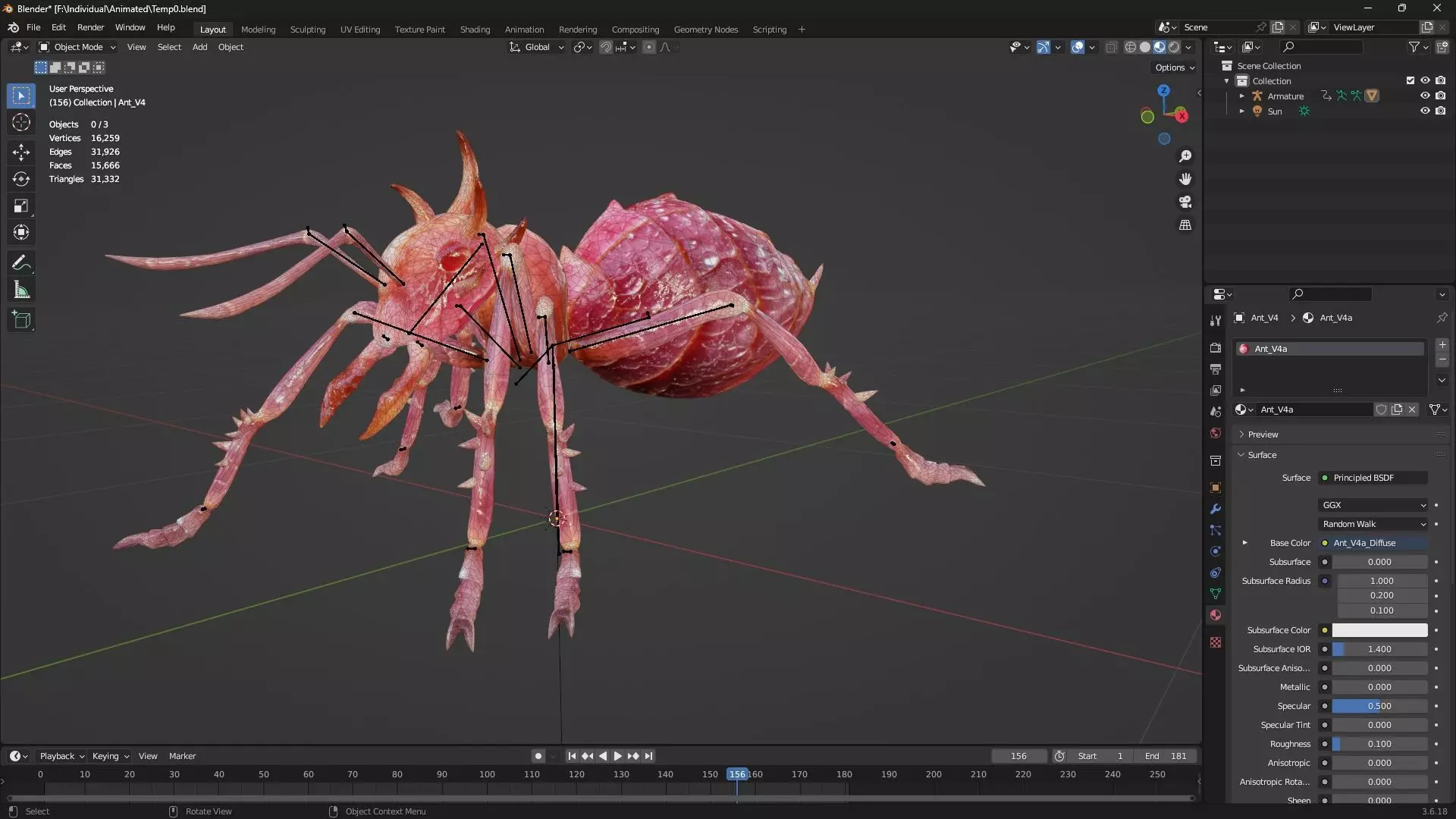Viewport: 1456px width, 819px height.
Task: Switch to the Modeling workspace tab
Action: (x=258, y=30)
